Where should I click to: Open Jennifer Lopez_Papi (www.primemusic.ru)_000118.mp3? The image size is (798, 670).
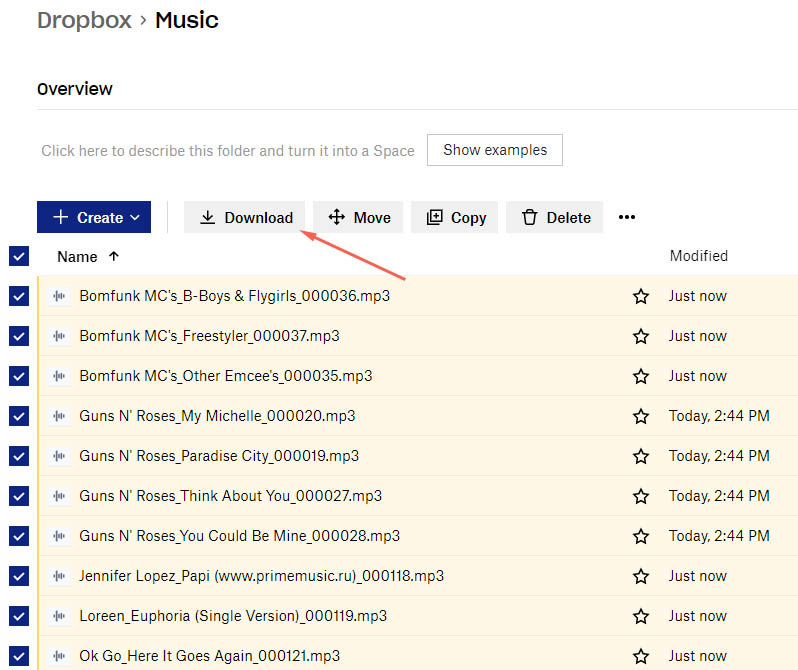262,576
